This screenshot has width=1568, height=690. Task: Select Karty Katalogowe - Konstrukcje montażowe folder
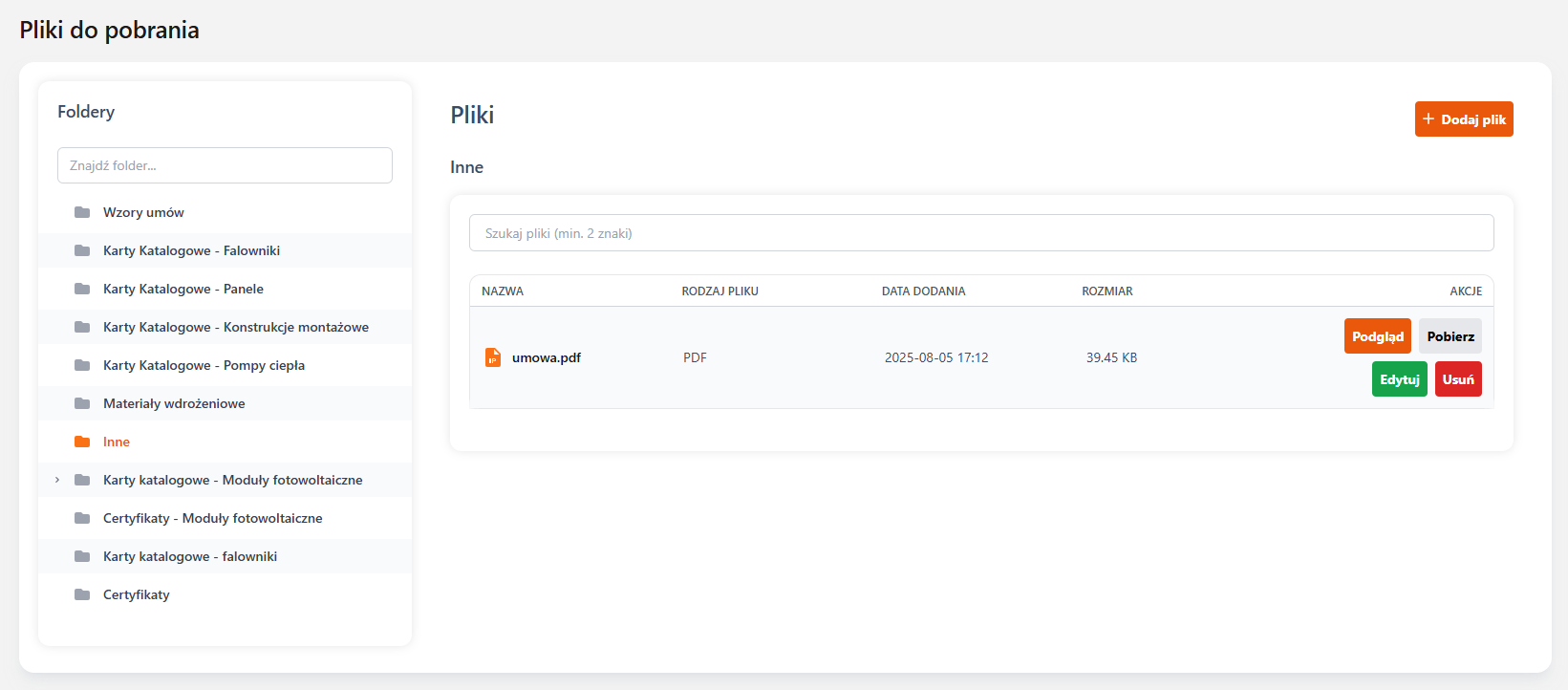[x=235, y=327]
